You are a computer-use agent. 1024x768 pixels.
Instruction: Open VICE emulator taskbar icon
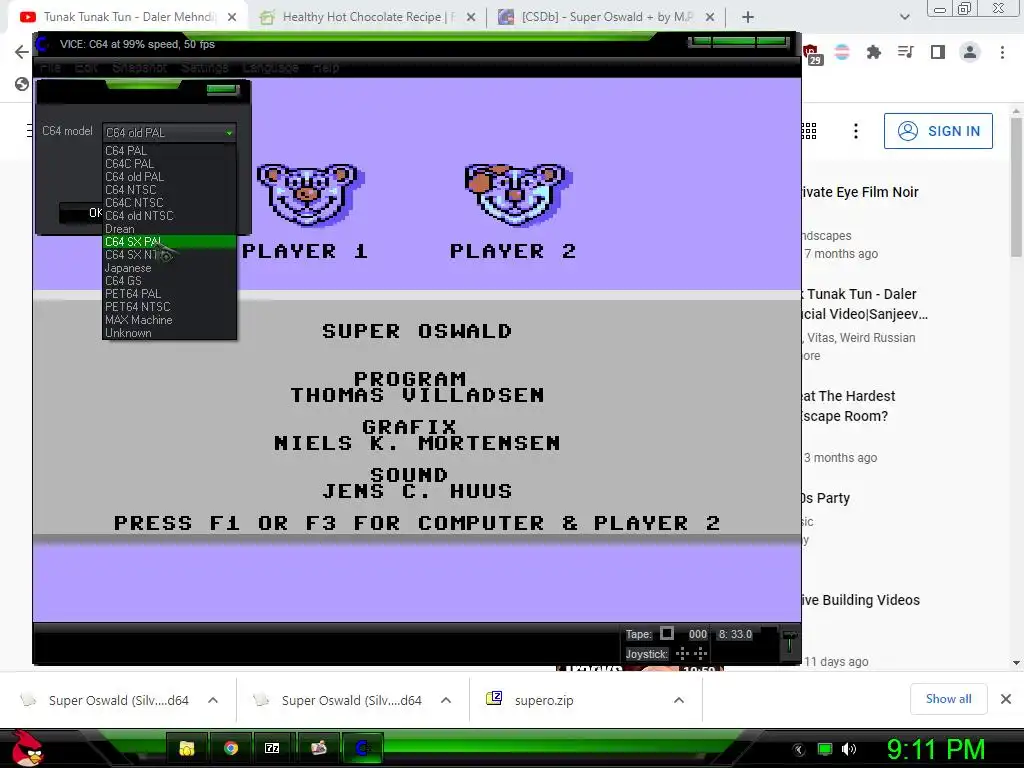pyautogui.click(x=362, y=748)
